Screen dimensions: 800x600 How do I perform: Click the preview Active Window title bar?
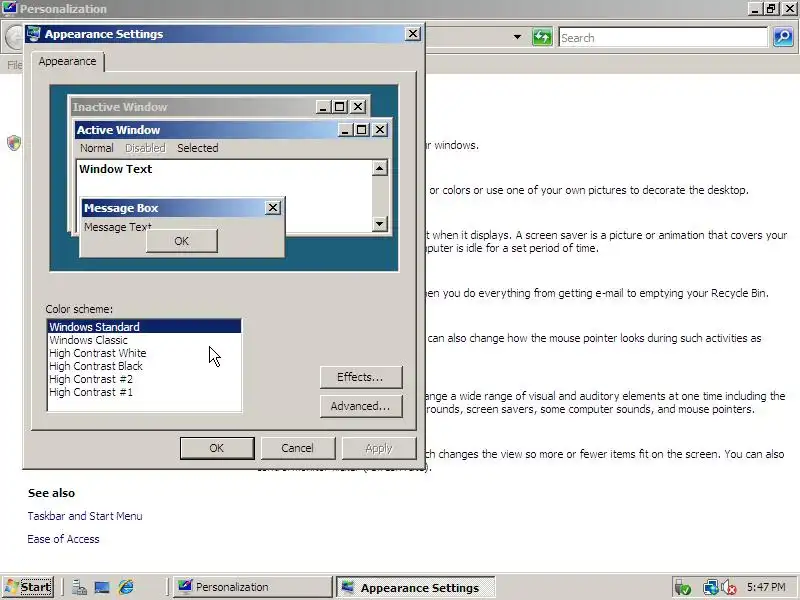[x=207, y=130]
